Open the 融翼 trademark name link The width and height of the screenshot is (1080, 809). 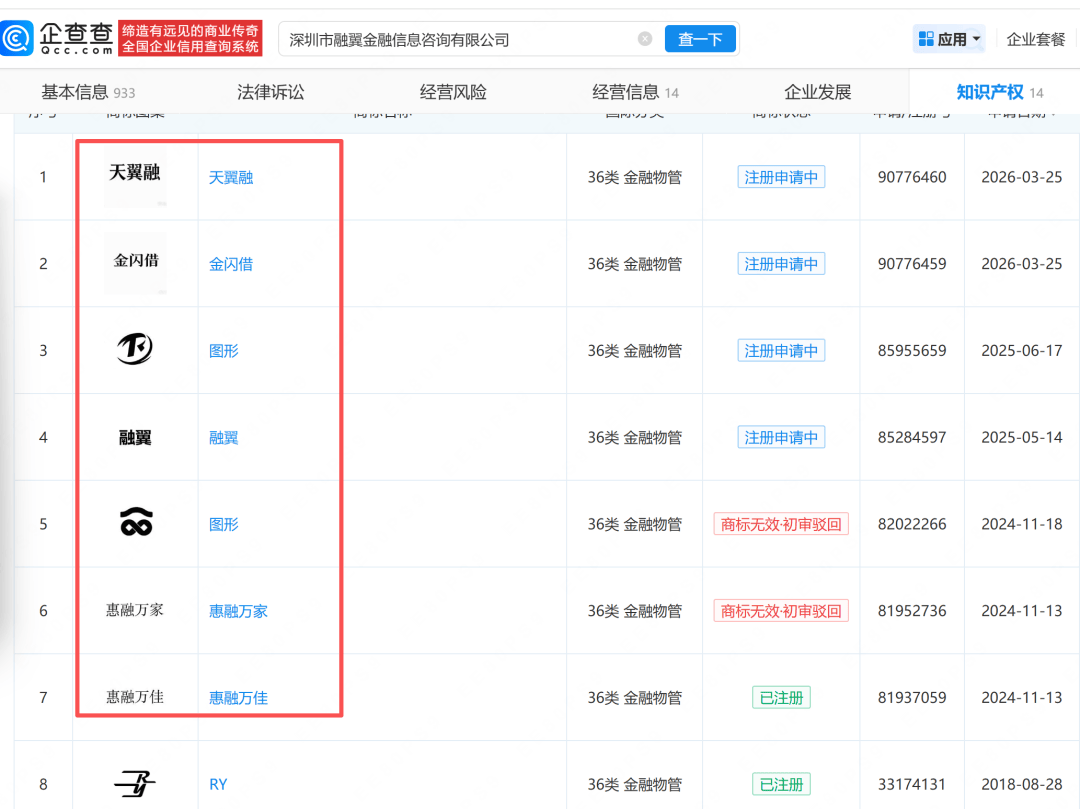224,438
